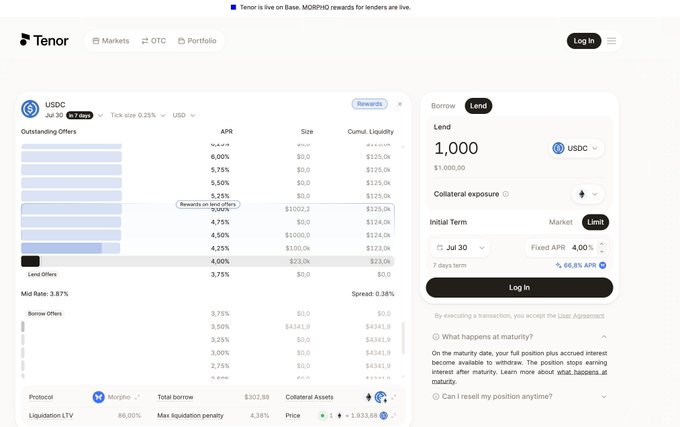Decrease the Fixed APR with down arrow
The width and height of the screenshot is (680, 427).
602,251
